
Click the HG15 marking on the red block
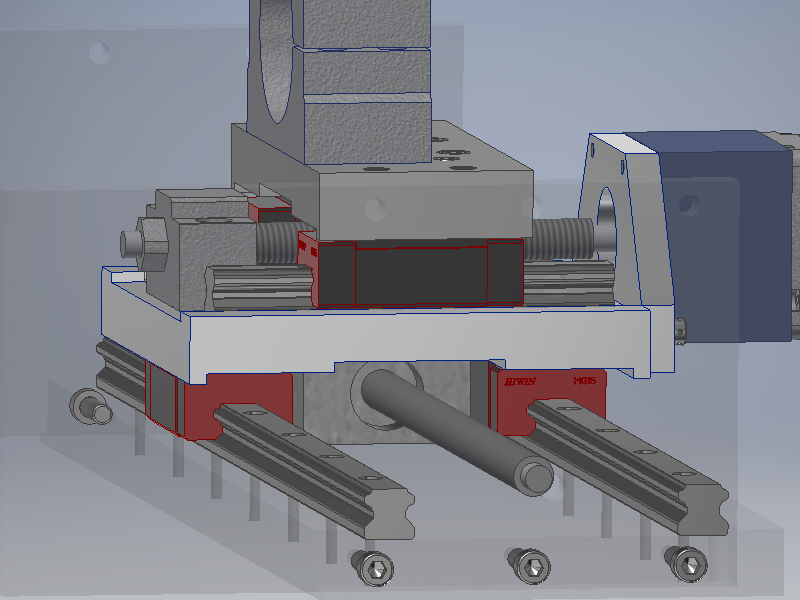tap(584, 381)
